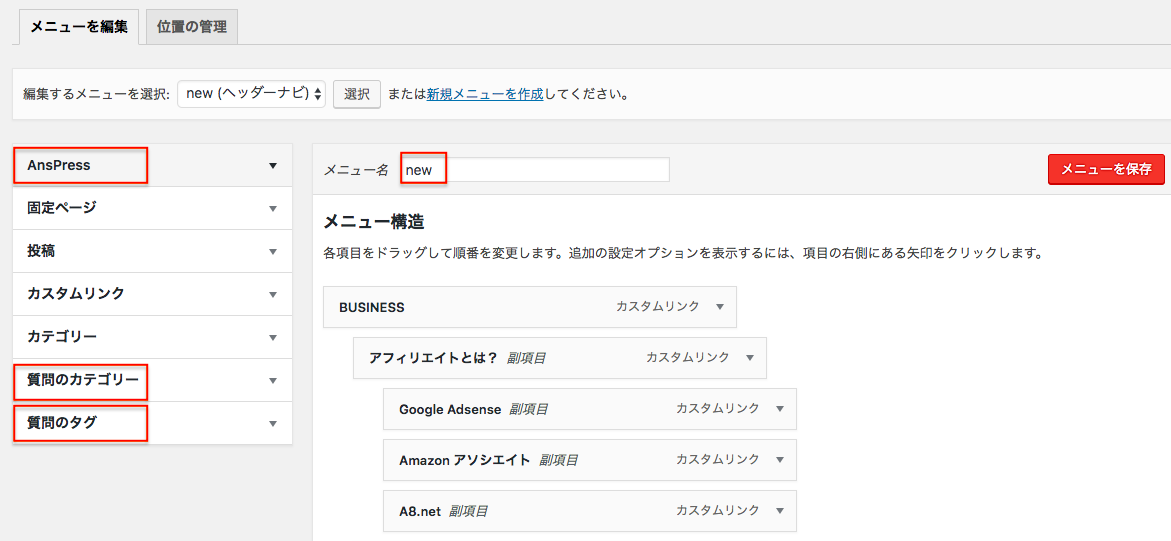Screen dimensions: 1171x541
Task: Expand the 質問のカテゴリー section arrow
Action: pos(273,381)
